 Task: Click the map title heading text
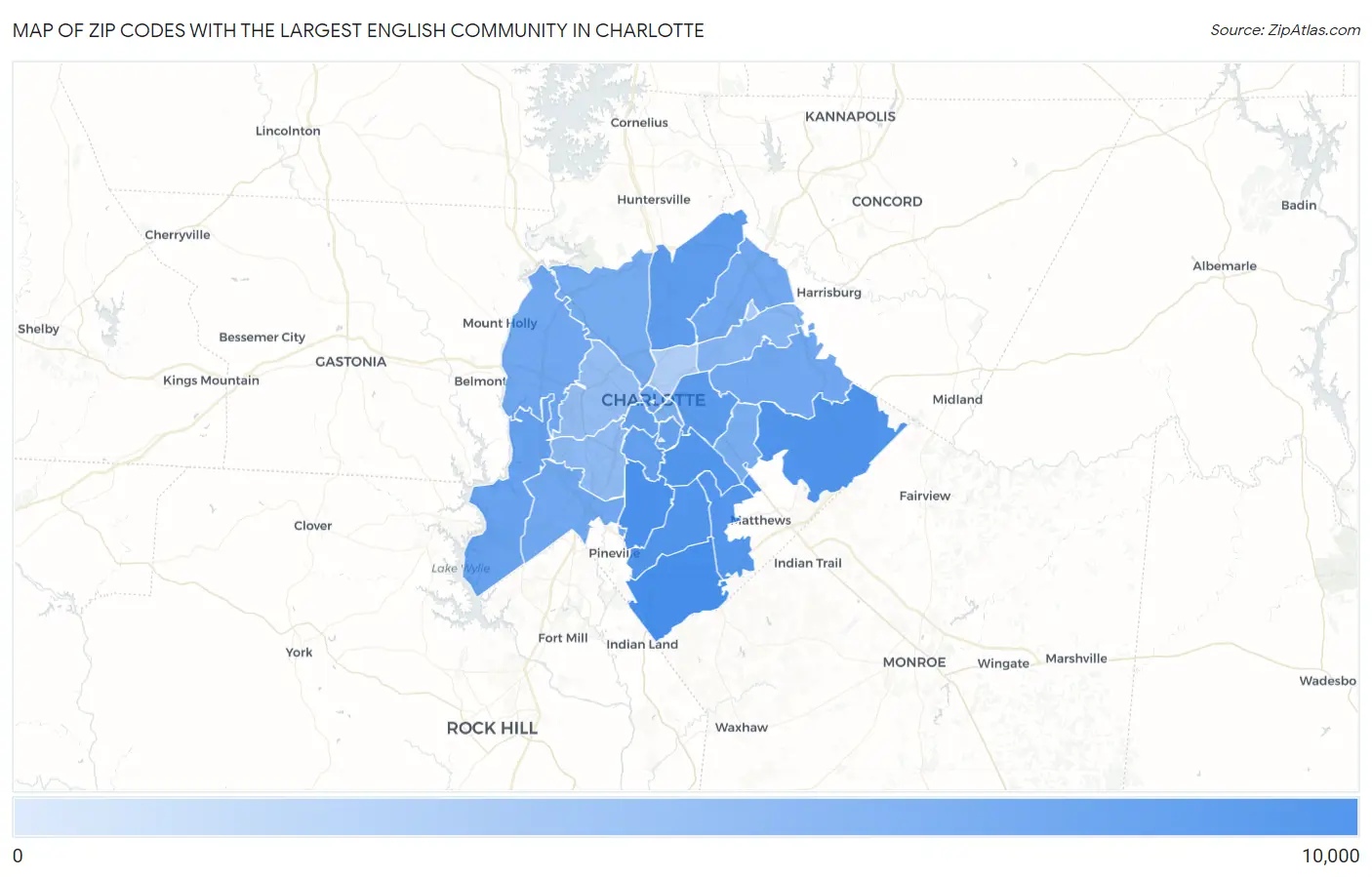coord(358,30)
